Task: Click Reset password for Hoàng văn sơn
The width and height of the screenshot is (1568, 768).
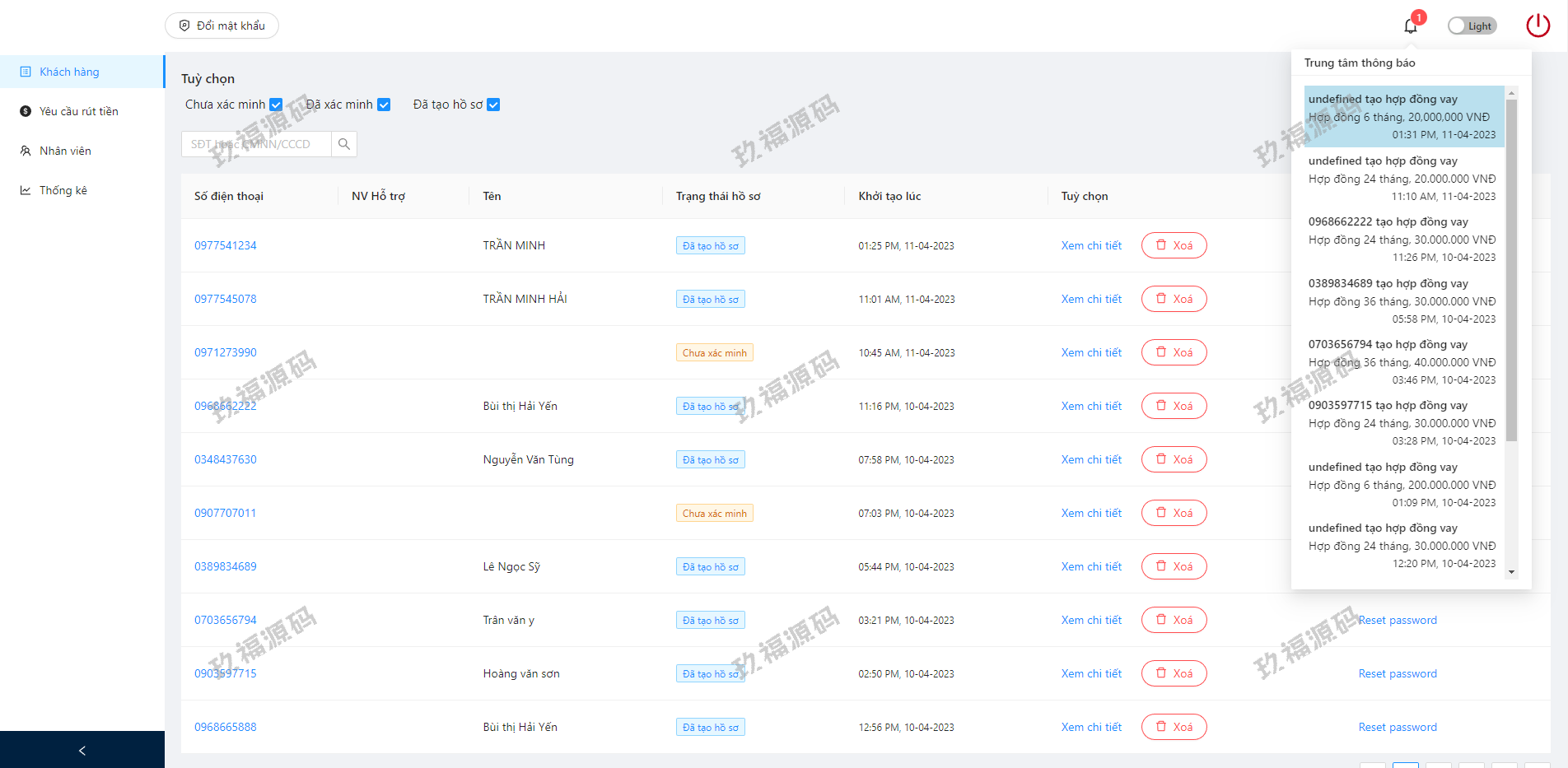Action: click(x=1397, y=673)
